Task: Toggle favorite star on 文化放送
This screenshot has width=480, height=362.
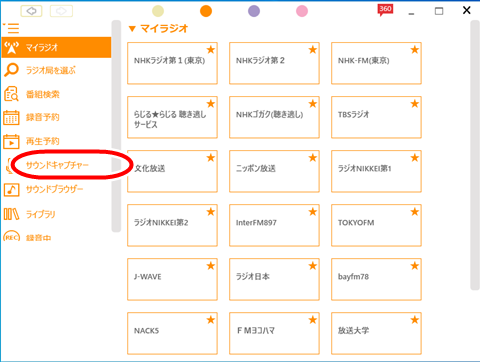Action: pyautogui.click(x=211, y=158)
